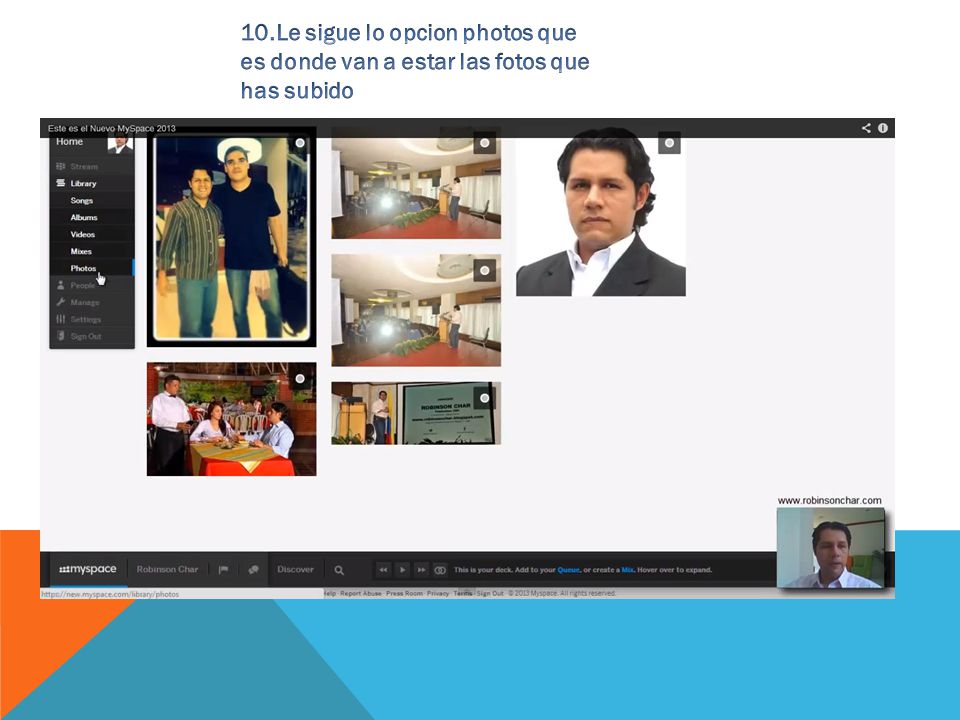Click the rewind player button

tap(383, 570)
